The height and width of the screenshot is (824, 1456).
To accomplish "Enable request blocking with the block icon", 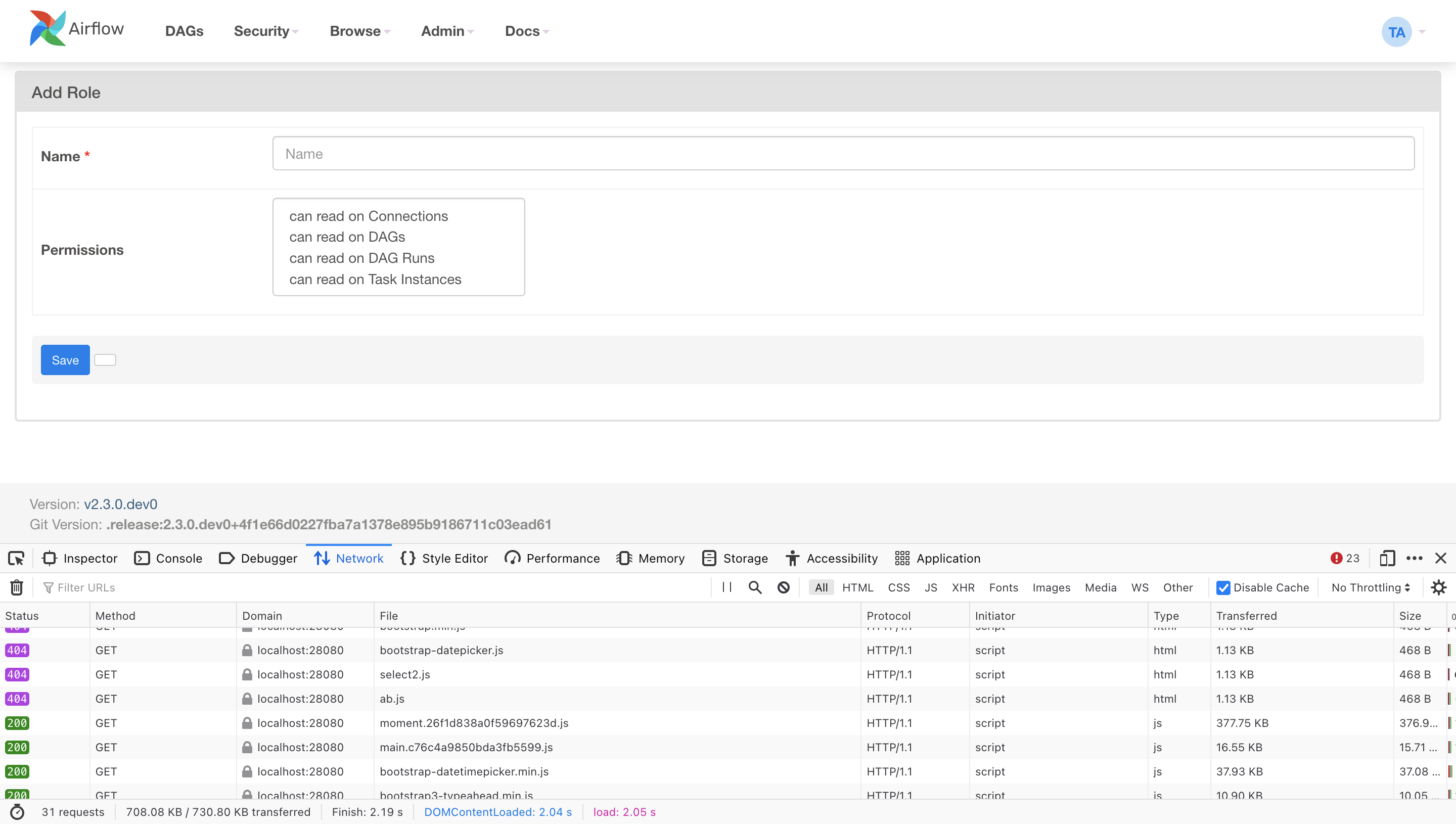I will click(x=783, y=587).
